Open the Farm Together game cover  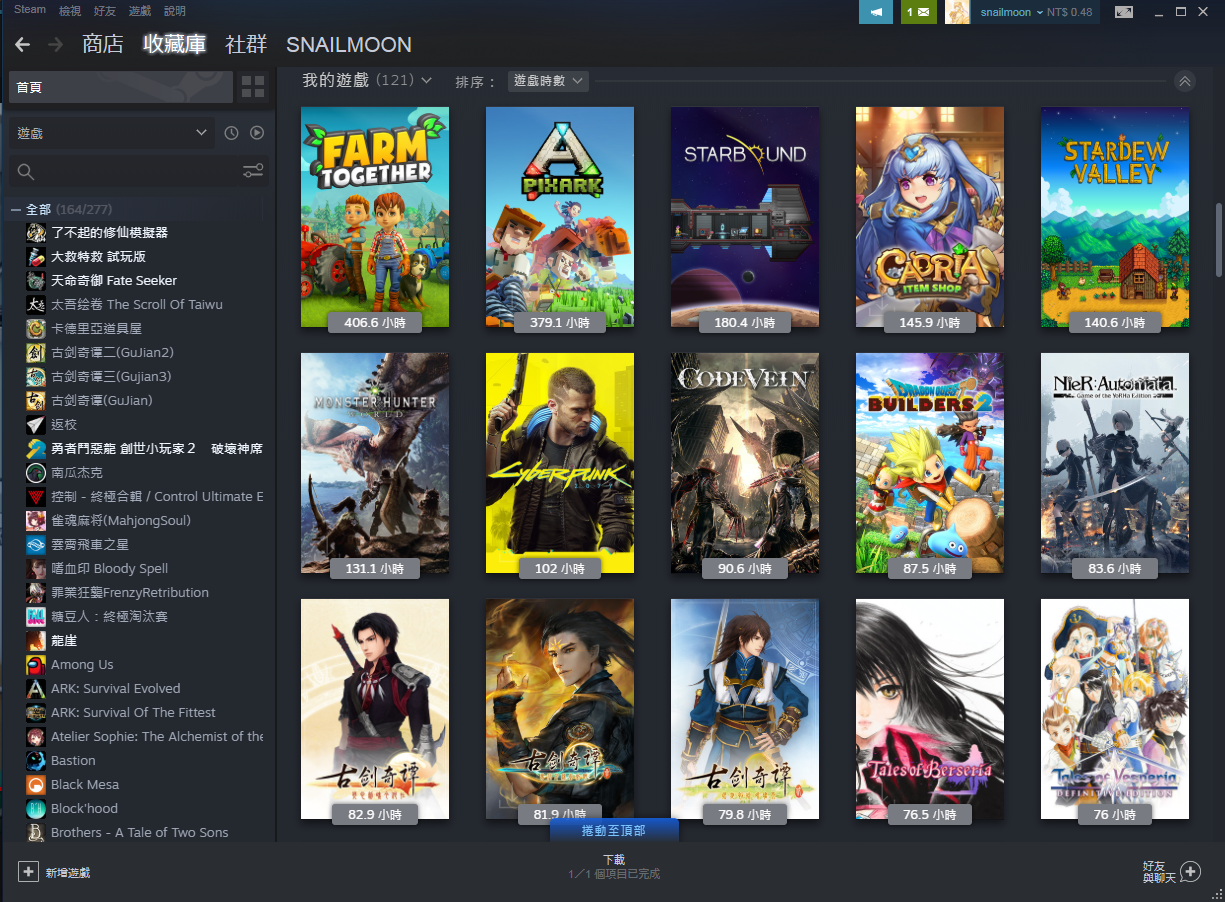375,217
